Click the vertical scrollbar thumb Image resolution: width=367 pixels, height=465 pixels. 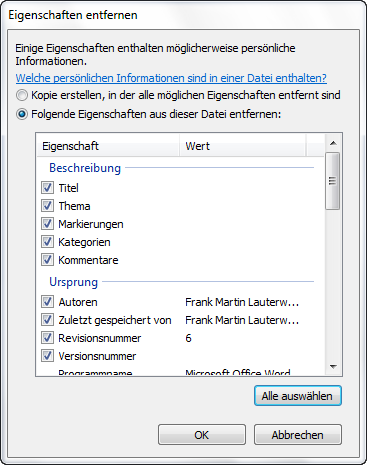(x=333, y=181)
